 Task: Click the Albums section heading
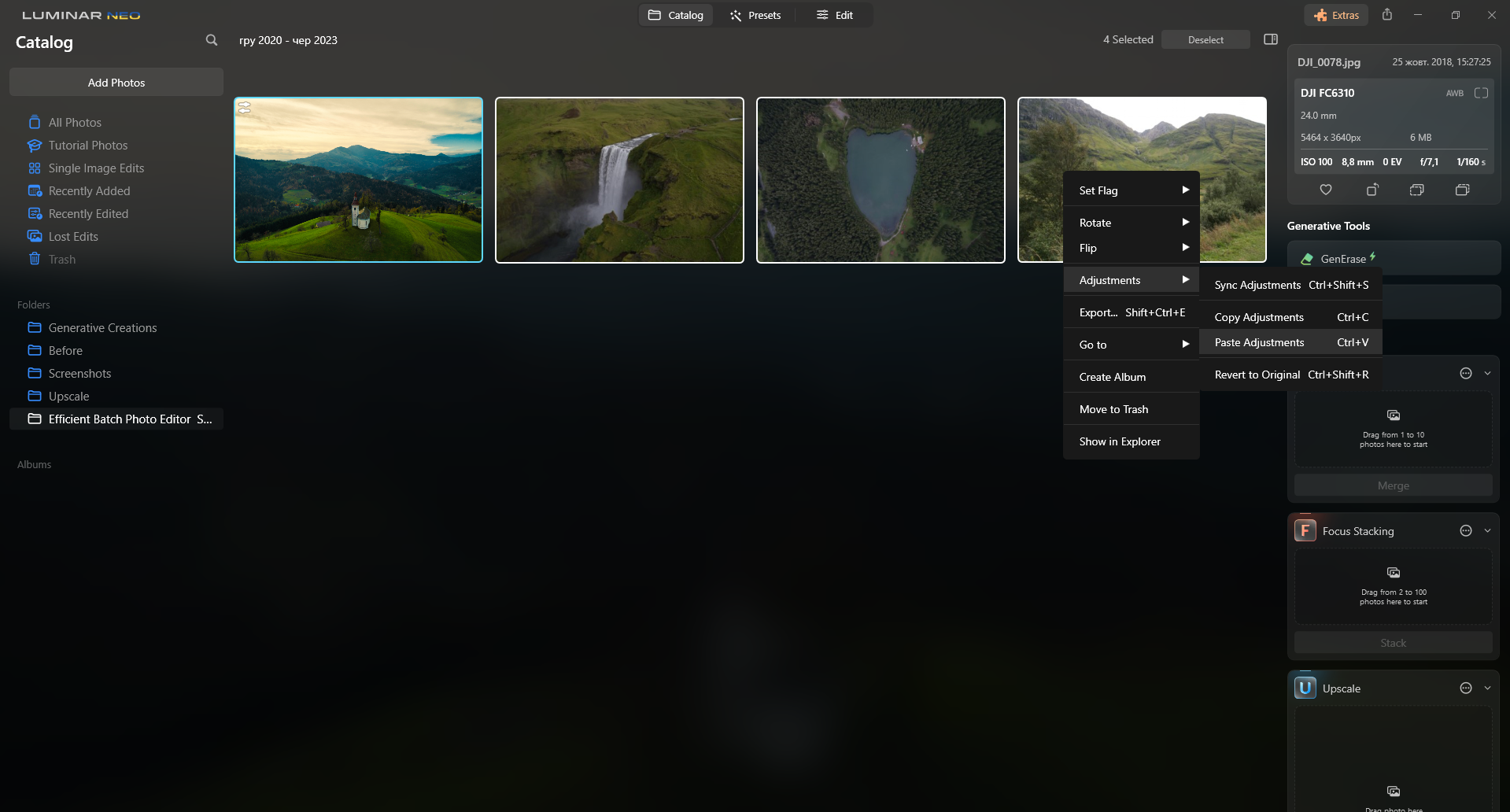34,465
